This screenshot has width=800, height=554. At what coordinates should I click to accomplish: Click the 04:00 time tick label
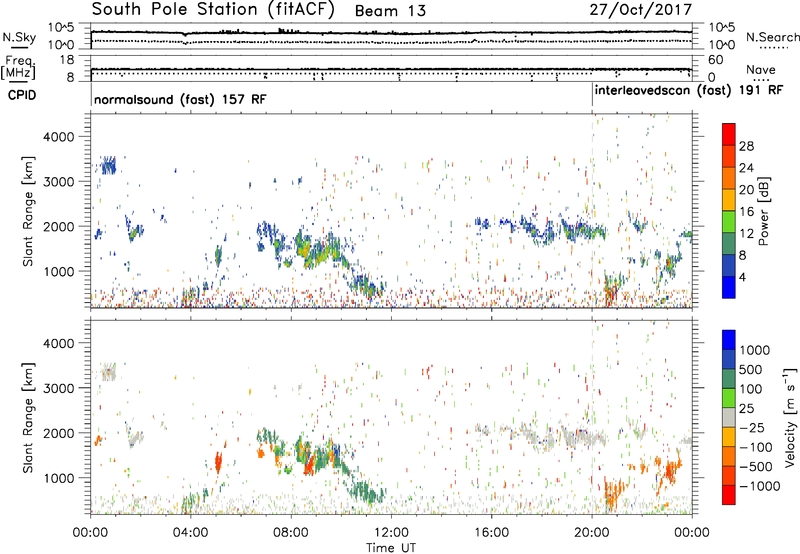click(x=190, y=533)
